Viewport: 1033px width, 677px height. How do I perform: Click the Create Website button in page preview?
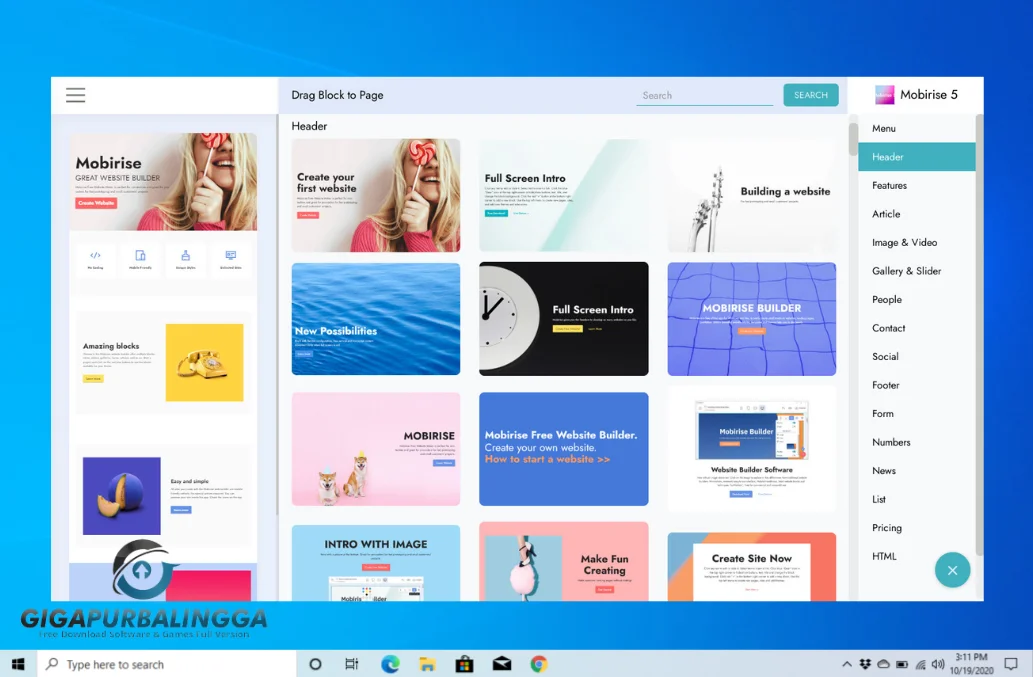click(x=96, y=203)
